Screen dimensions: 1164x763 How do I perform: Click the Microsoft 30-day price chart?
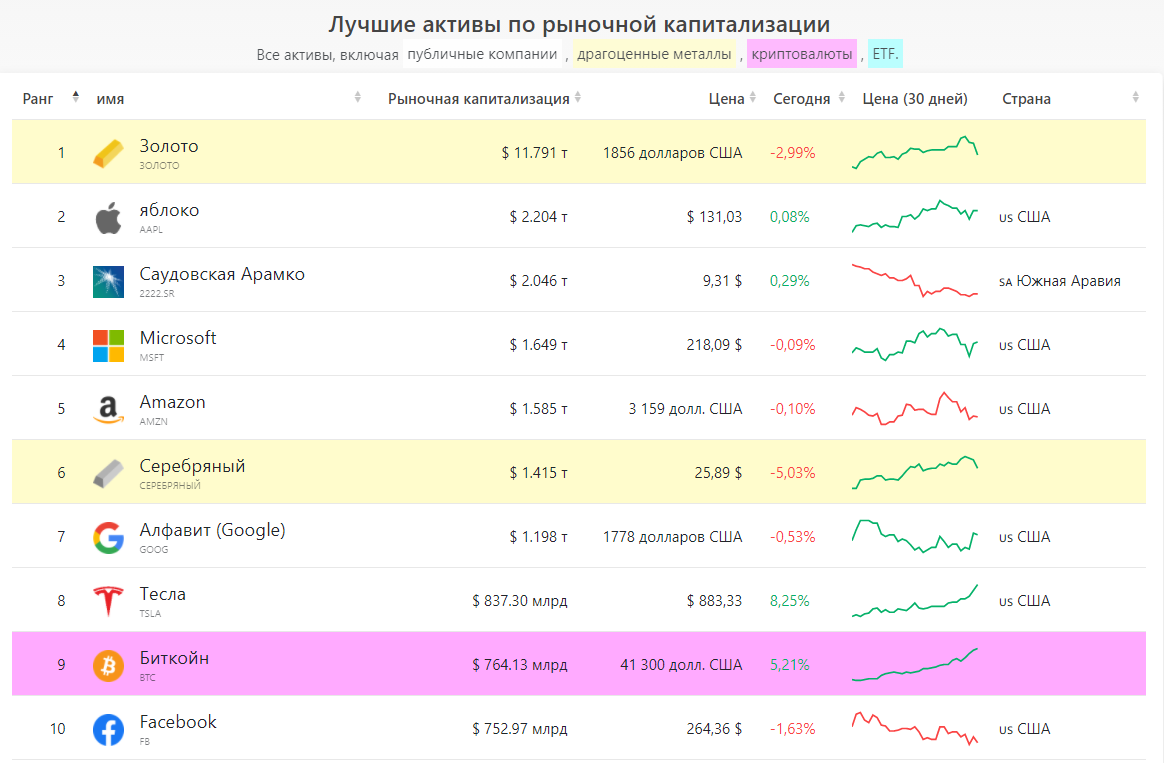pyautogui.click(x=915, y=344)
